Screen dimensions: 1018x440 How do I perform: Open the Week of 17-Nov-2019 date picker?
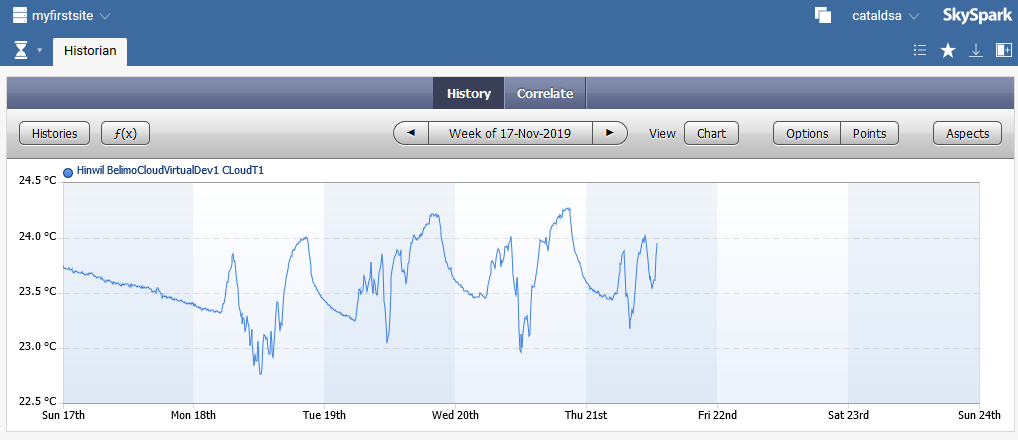pyautogui.click(x=510, y=133)
